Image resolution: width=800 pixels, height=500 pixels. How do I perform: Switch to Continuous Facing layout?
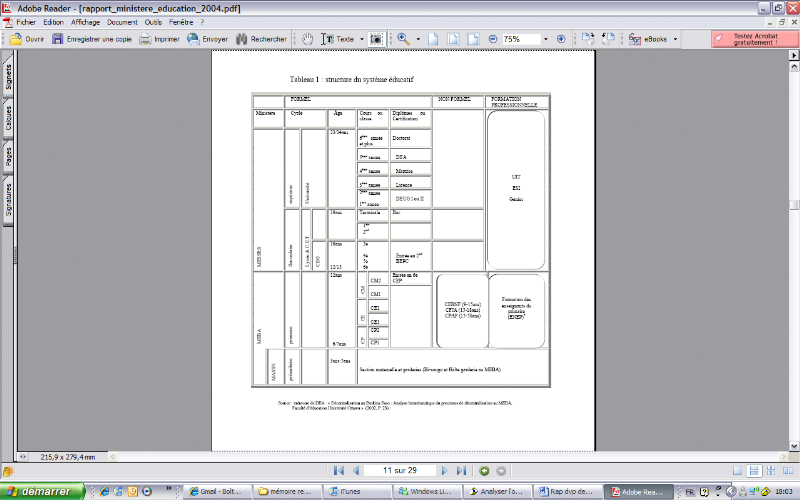point(771,471)
